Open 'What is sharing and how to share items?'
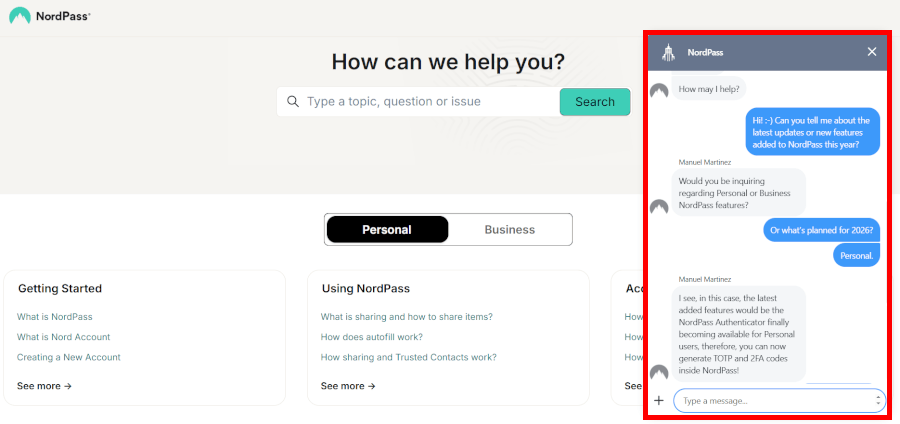Image resolution: width=900 pixels, height=424 pixels. (x=406, y=317)
